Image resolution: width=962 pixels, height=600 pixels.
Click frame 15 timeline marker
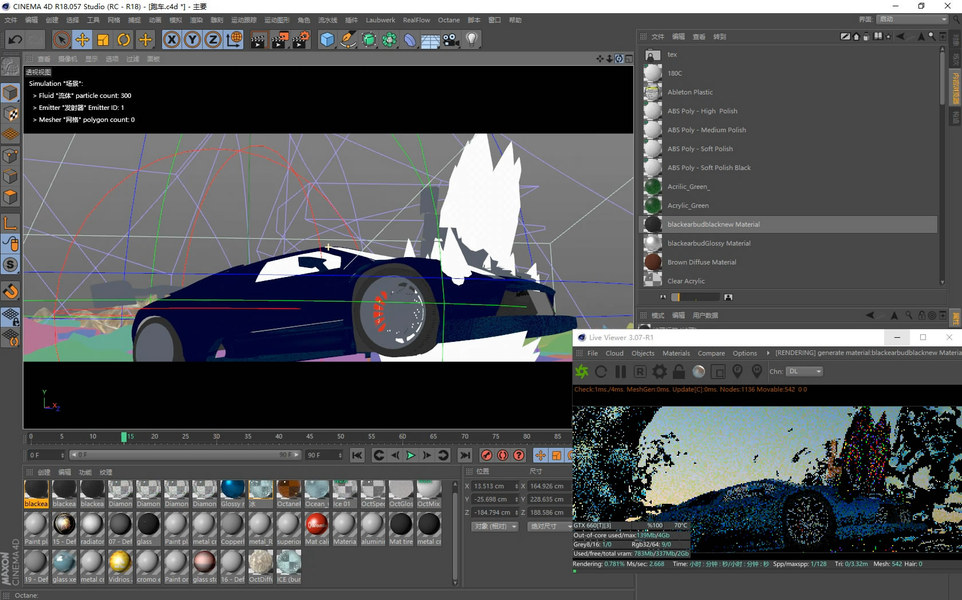coord(124,437)
